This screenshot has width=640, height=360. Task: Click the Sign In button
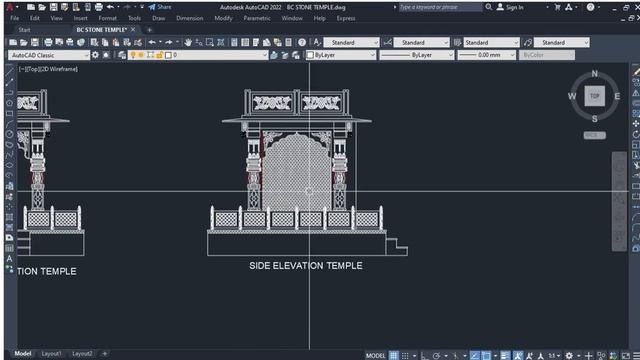click(x=510, y=7)
